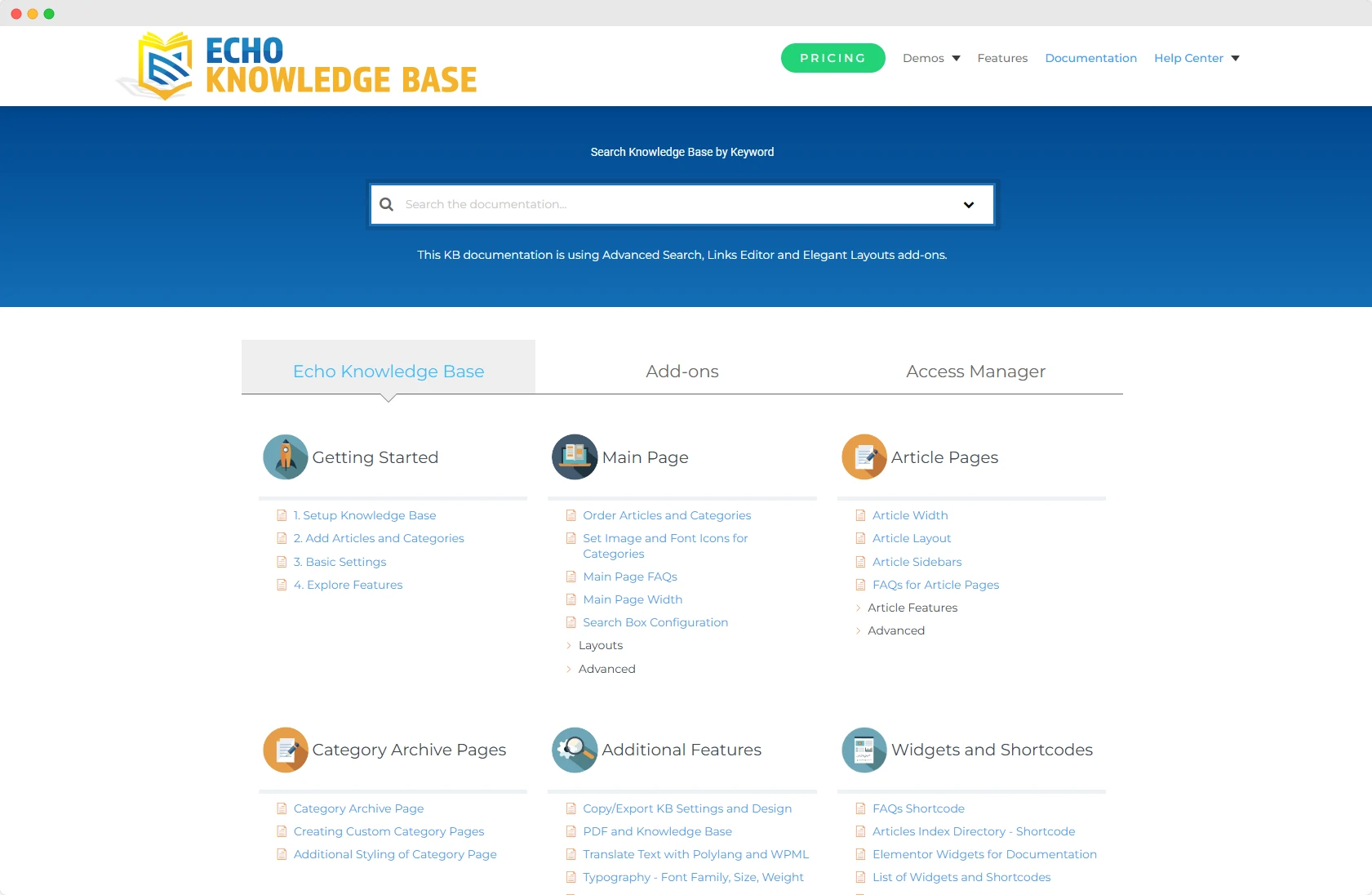This screenshot has height=895, width=1372.
Task: Open the Demos dropdown menu
Action: coord(930,57)
